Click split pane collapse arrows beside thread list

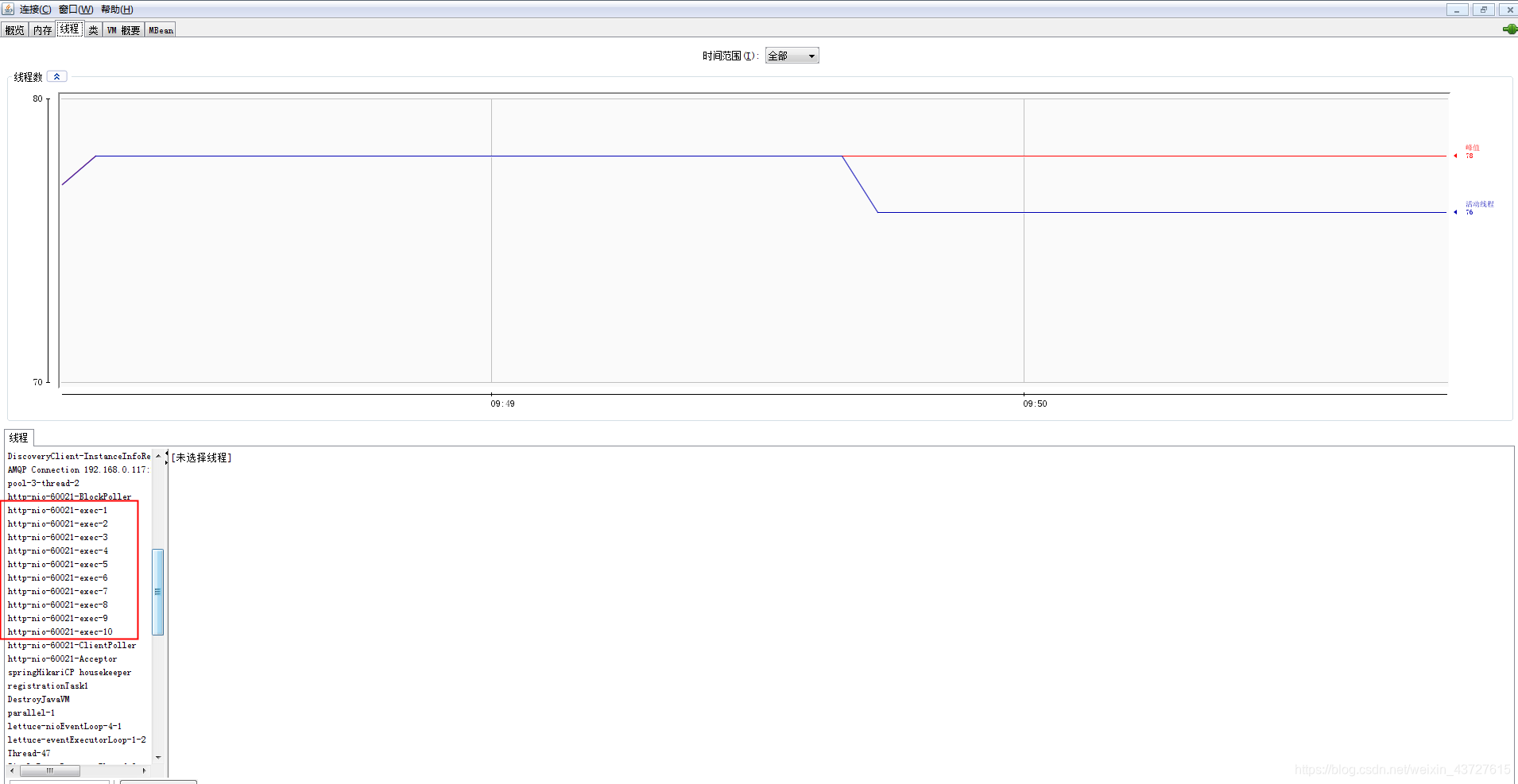point(166,458)
